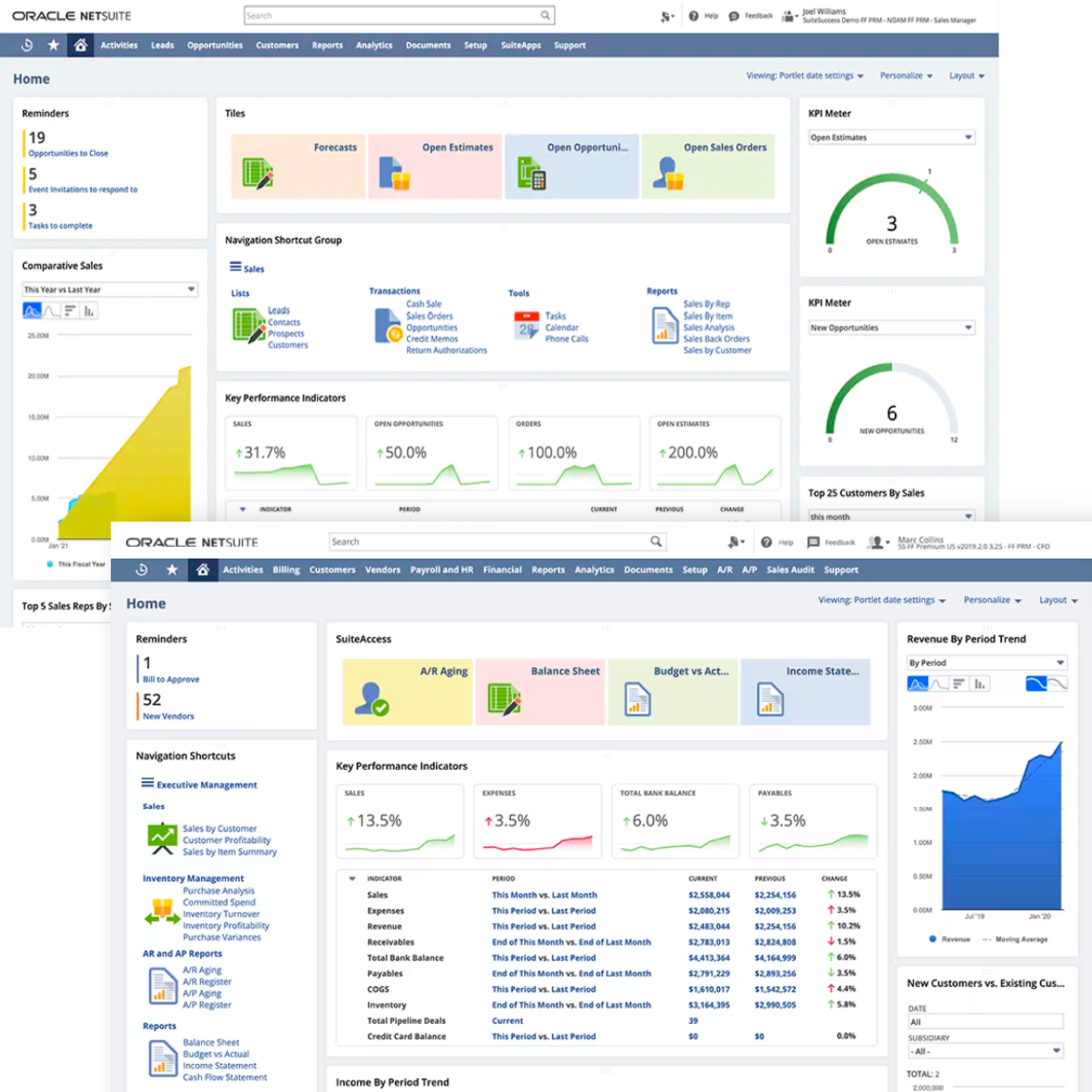
Task: Open the Opportunities menu in the top navigation bar
Action: pos(215,45)
